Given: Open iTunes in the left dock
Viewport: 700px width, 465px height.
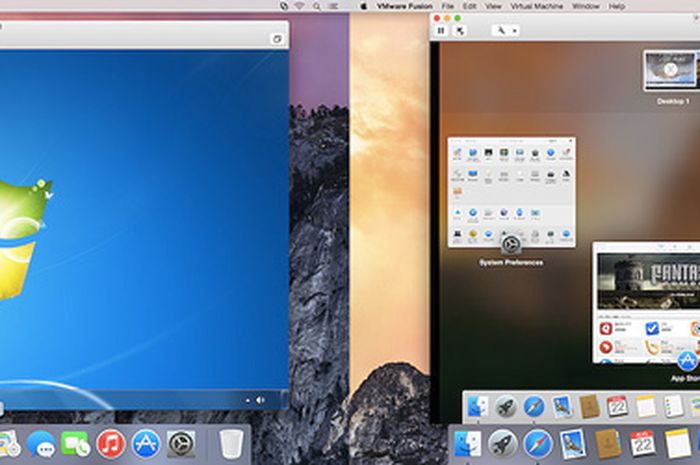Looking at the screenshot, I should (x=110, y=444).
